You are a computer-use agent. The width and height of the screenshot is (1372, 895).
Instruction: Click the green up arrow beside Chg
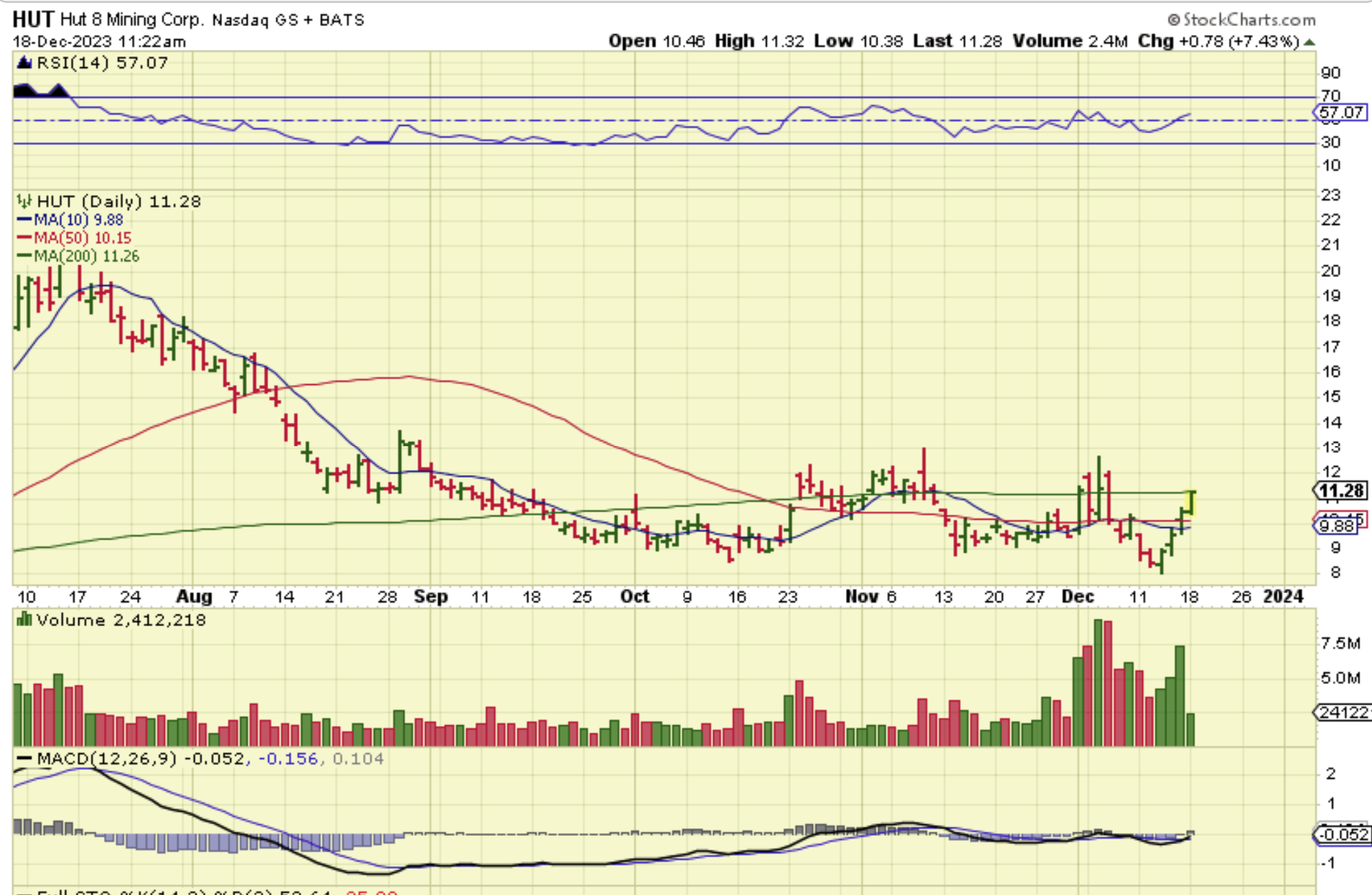pyautogui.click(x=1309, y=42)
